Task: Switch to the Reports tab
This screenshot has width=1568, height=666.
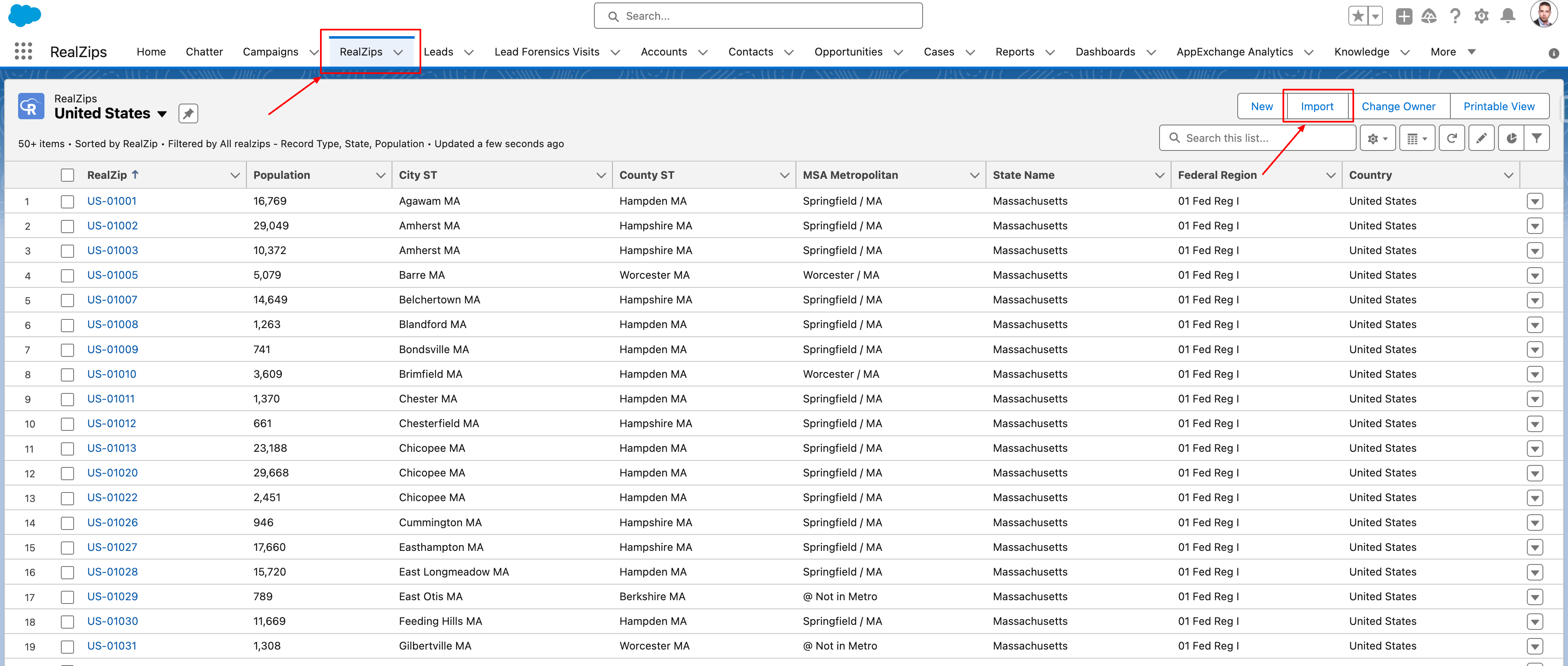Action: (1014, 52)
